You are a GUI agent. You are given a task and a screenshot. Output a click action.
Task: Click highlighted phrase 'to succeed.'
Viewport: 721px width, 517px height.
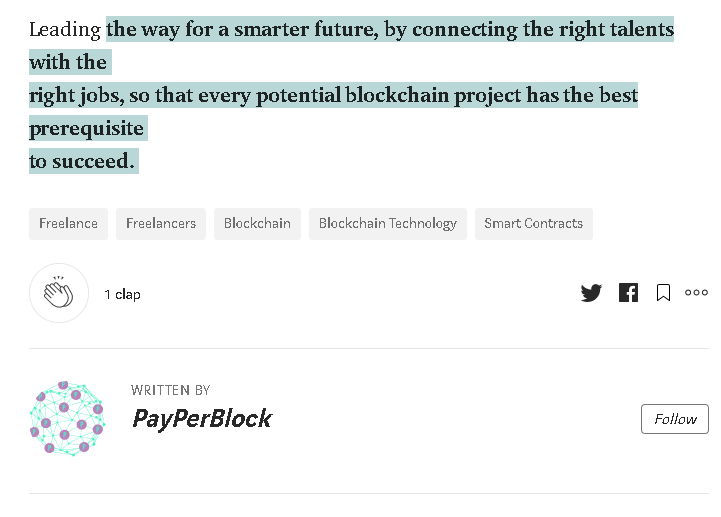tap(82, 161)
